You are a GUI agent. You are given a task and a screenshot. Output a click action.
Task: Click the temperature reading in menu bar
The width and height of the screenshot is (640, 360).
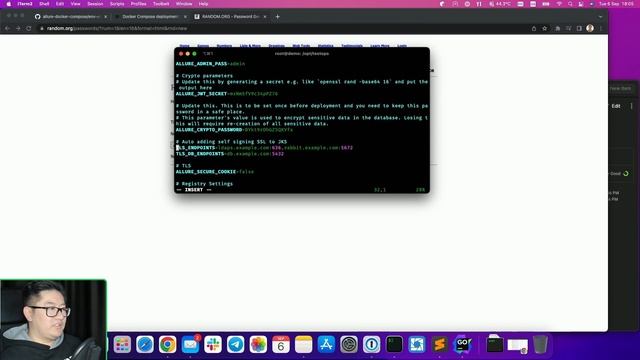pyautogui.click(x=500, y=4)
